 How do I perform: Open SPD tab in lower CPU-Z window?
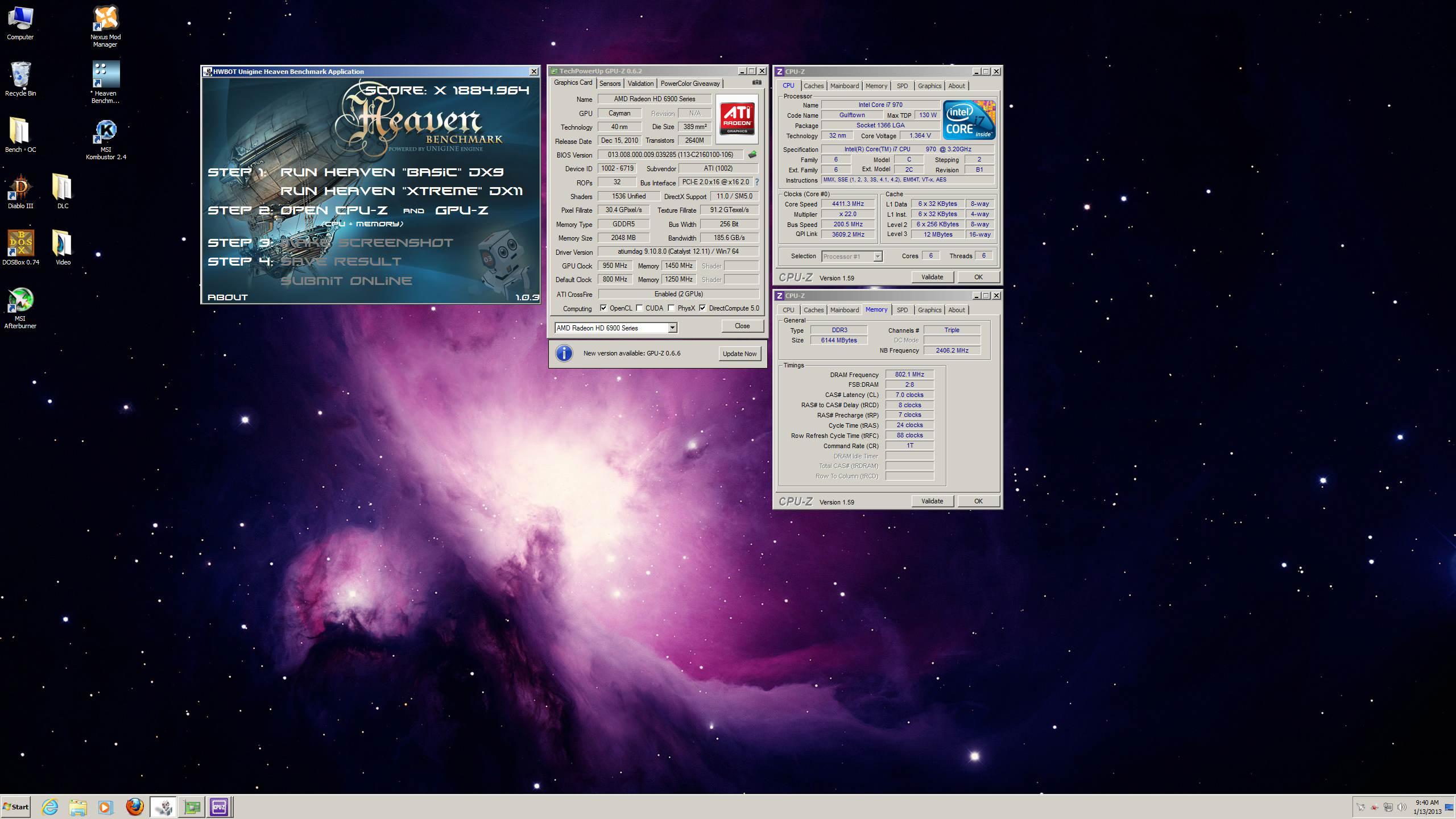point(902,310)
